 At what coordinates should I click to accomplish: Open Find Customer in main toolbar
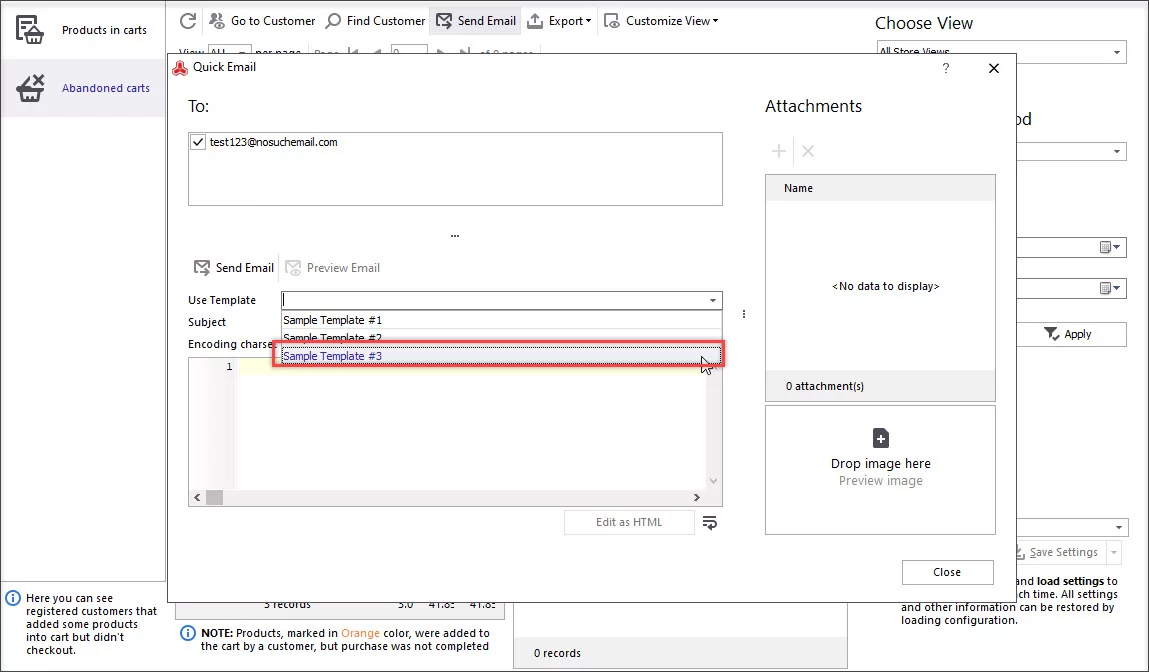375,21
